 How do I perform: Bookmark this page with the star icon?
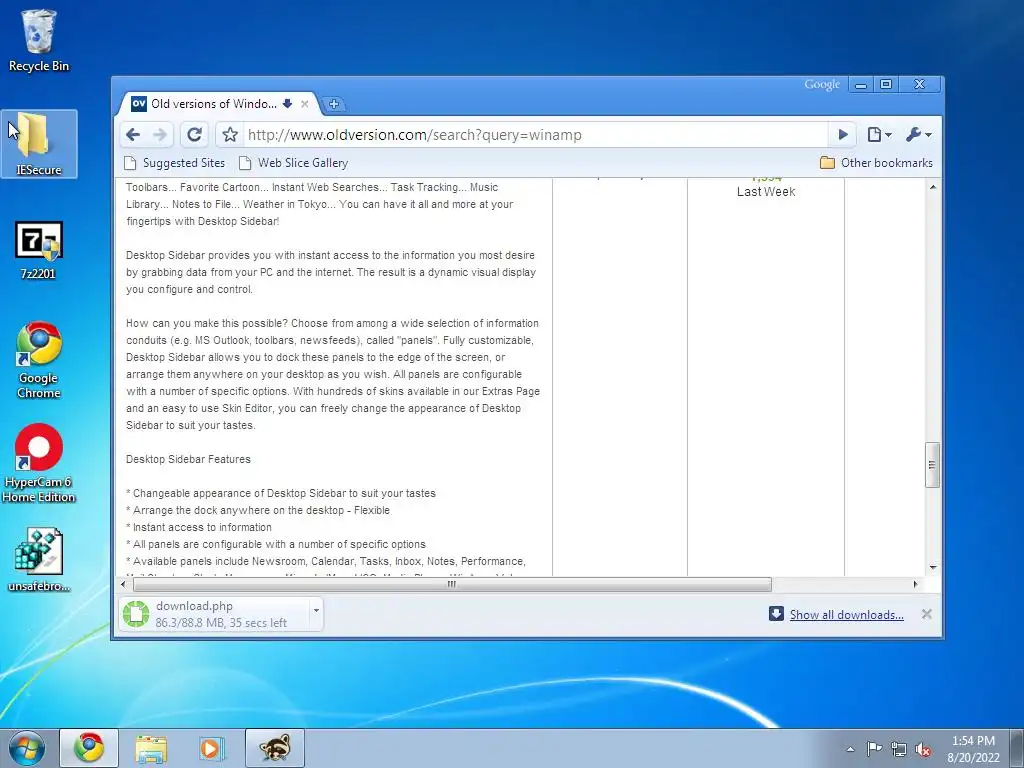tap(230, 135)
